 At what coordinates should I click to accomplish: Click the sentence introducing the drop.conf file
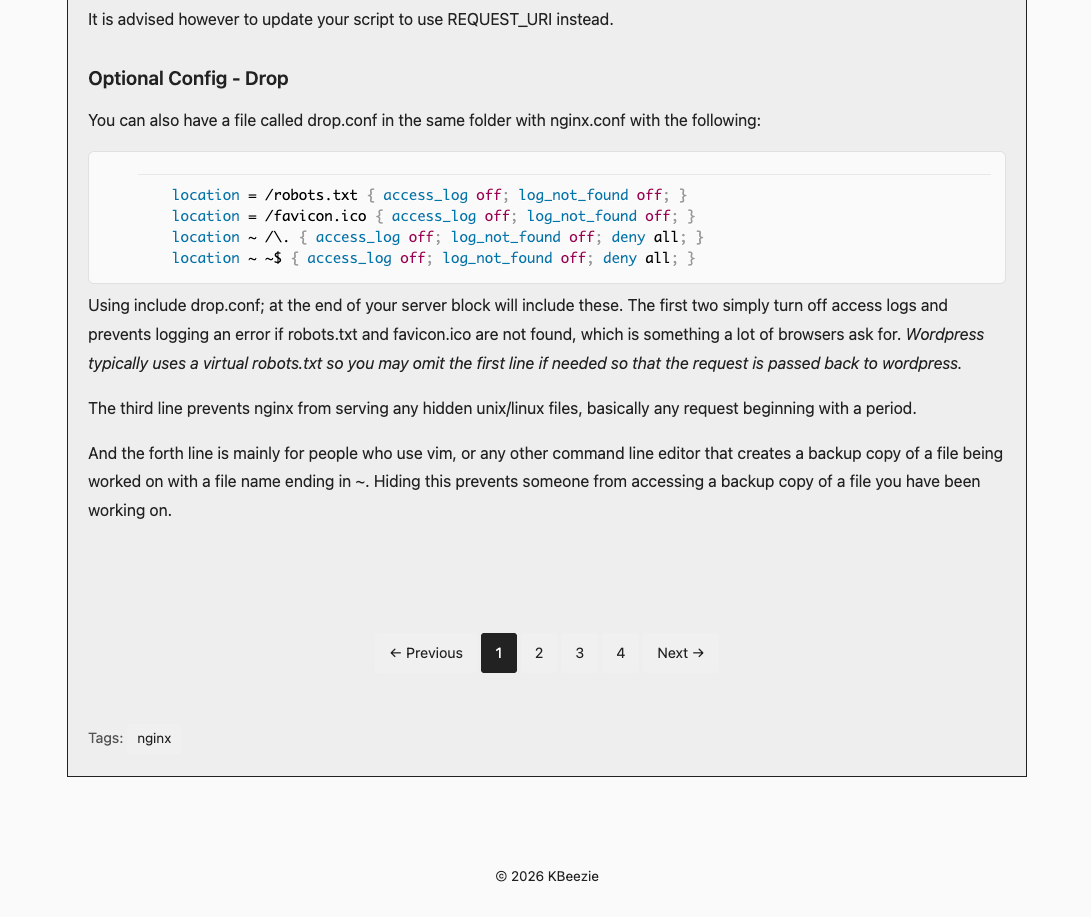(424, 120)
